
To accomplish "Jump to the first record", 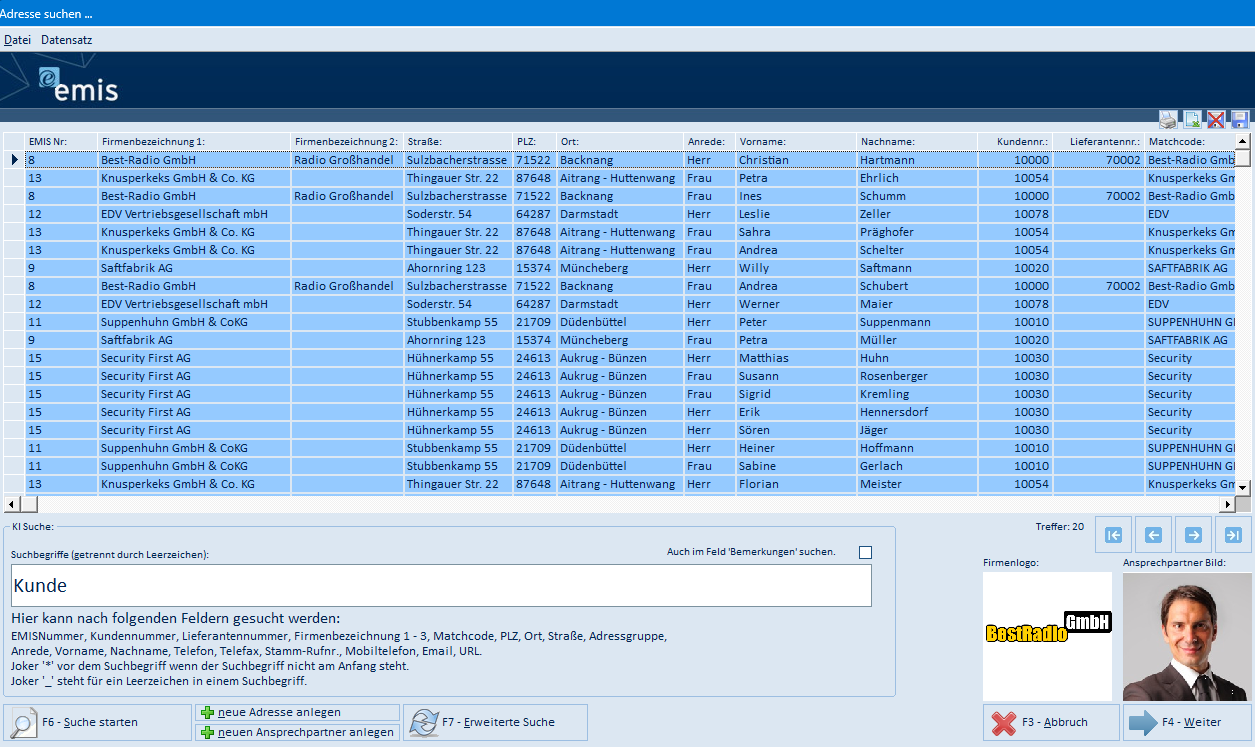I will (x=1113, y=535).
